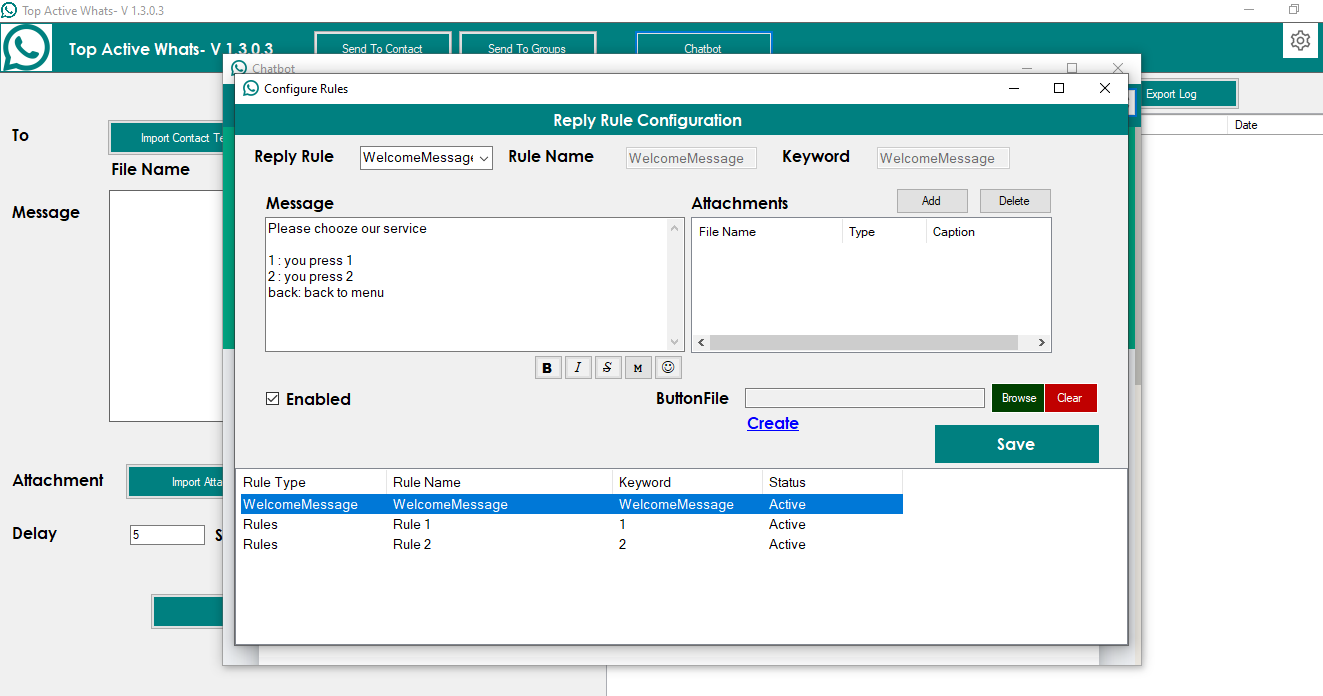Viewport: 1323px width, 696px height.
Task: Click Active status of Rule 2
Action: [x=787, y=544]
